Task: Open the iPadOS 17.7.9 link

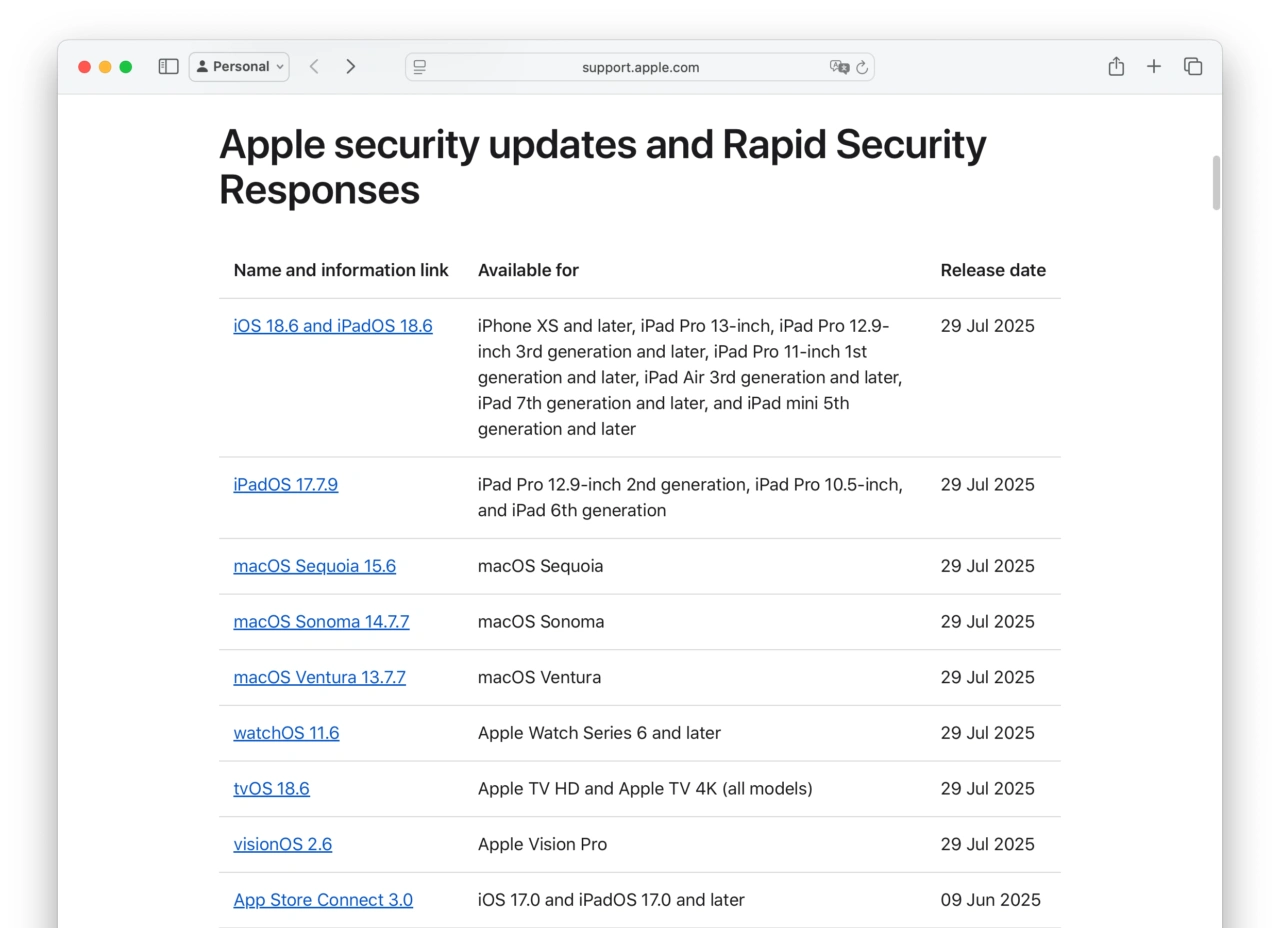Action: tap(285, 485)
